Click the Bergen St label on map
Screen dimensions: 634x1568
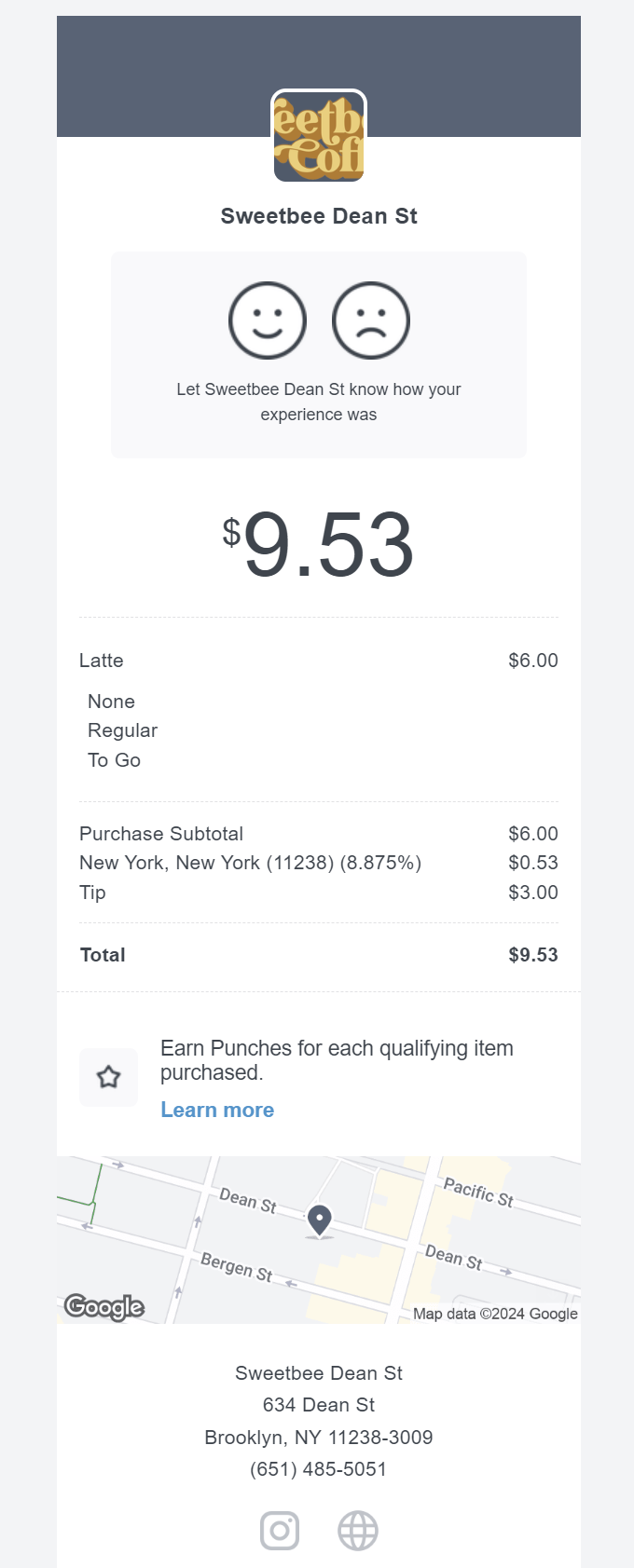click(237, 1268)
